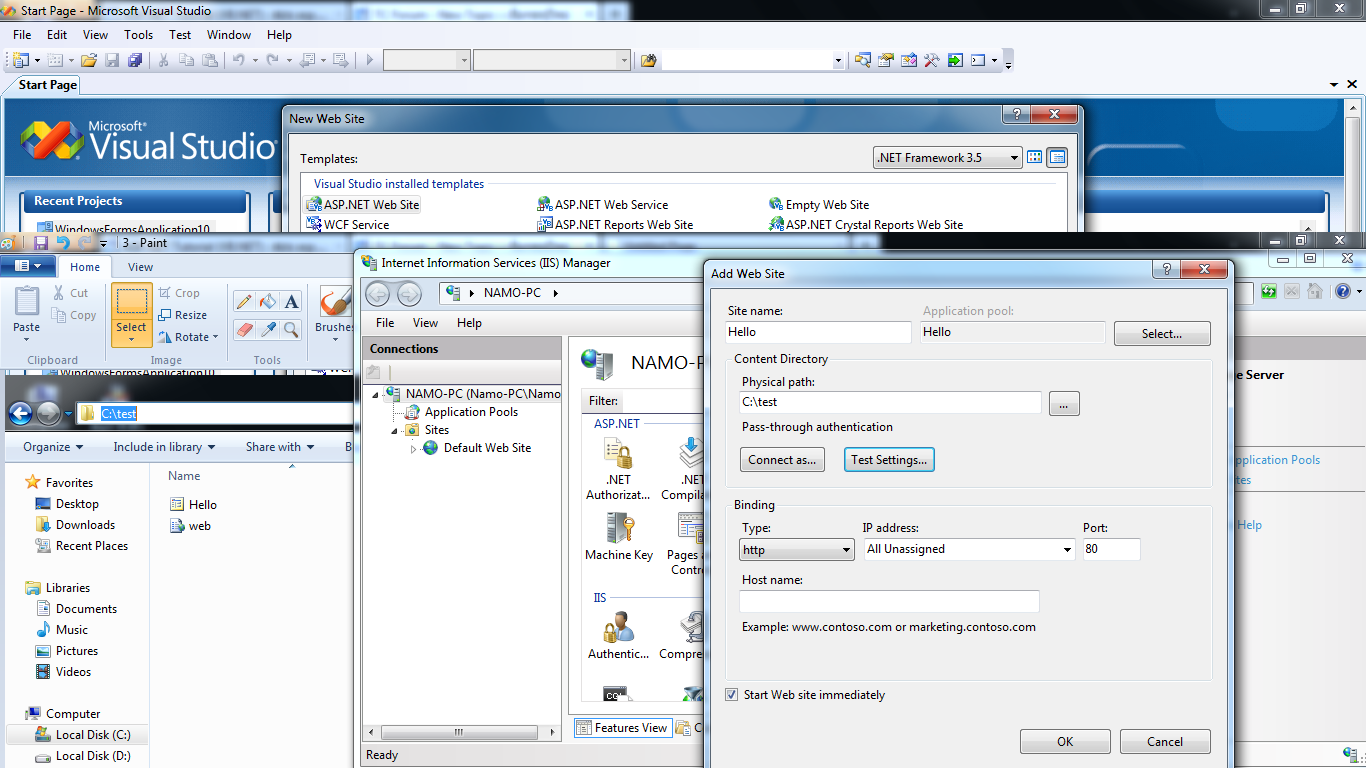The height and width of the screenshot is (768, 1366).
Task: Open .NET Framework 3.5 version dropdown
Action: click(x=948, y=157)
